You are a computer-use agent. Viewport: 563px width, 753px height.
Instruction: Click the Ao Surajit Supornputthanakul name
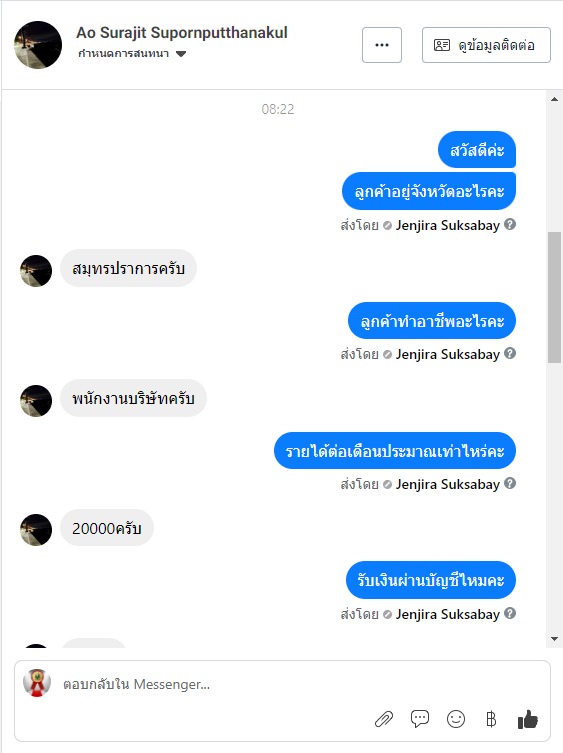[182, 33]
